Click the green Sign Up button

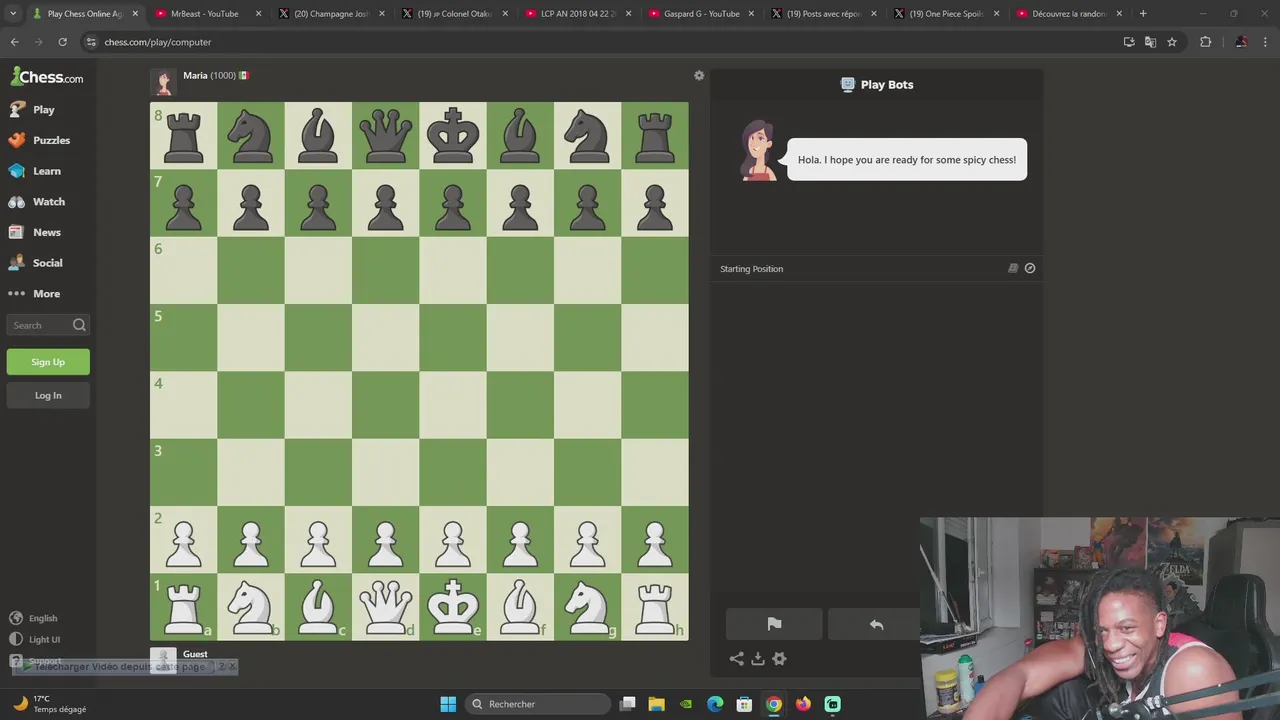[x=48, y=362]
